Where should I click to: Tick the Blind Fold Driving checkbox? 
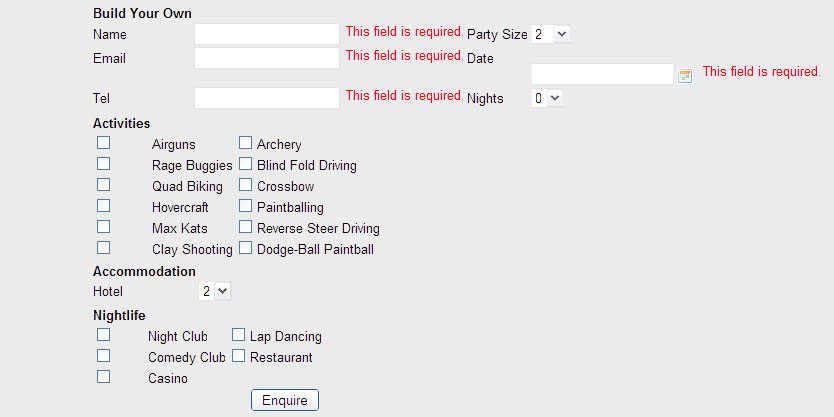coord(245,164)
